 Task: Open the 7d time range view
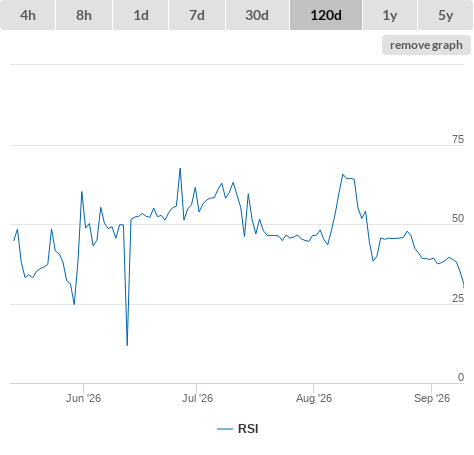click(x=197, y=15)
